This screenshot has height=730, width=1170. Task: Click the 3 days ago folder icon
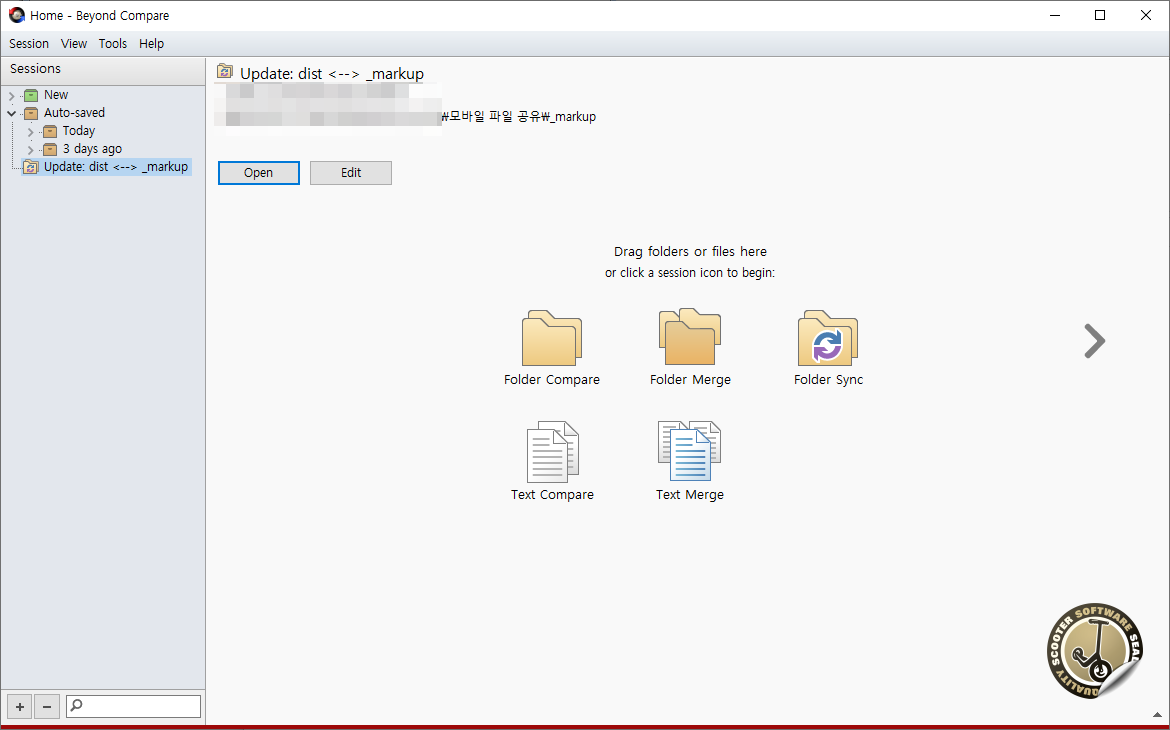pyautogui.click(x=50, y=149)
